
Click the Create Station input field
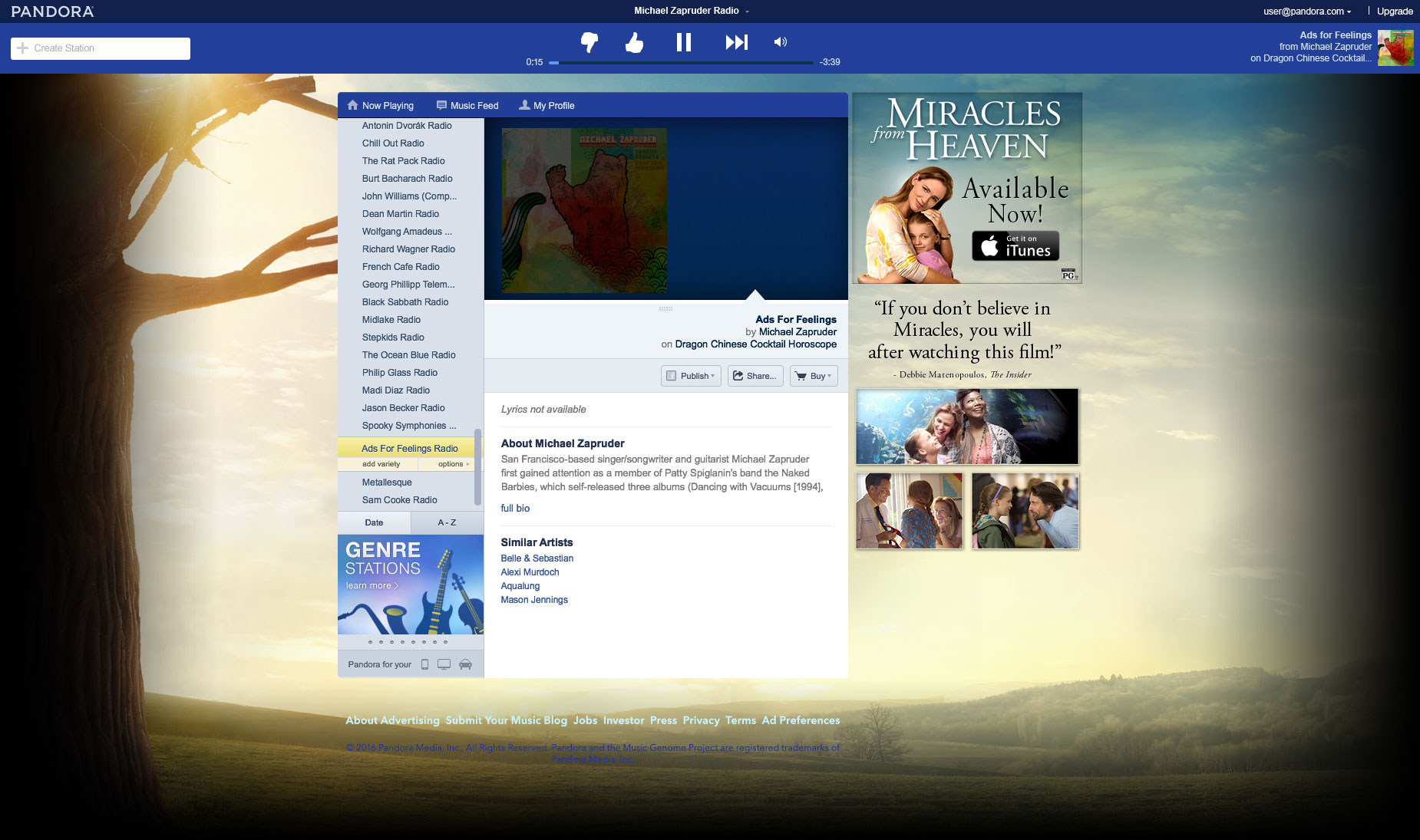[x=101, y=48]
